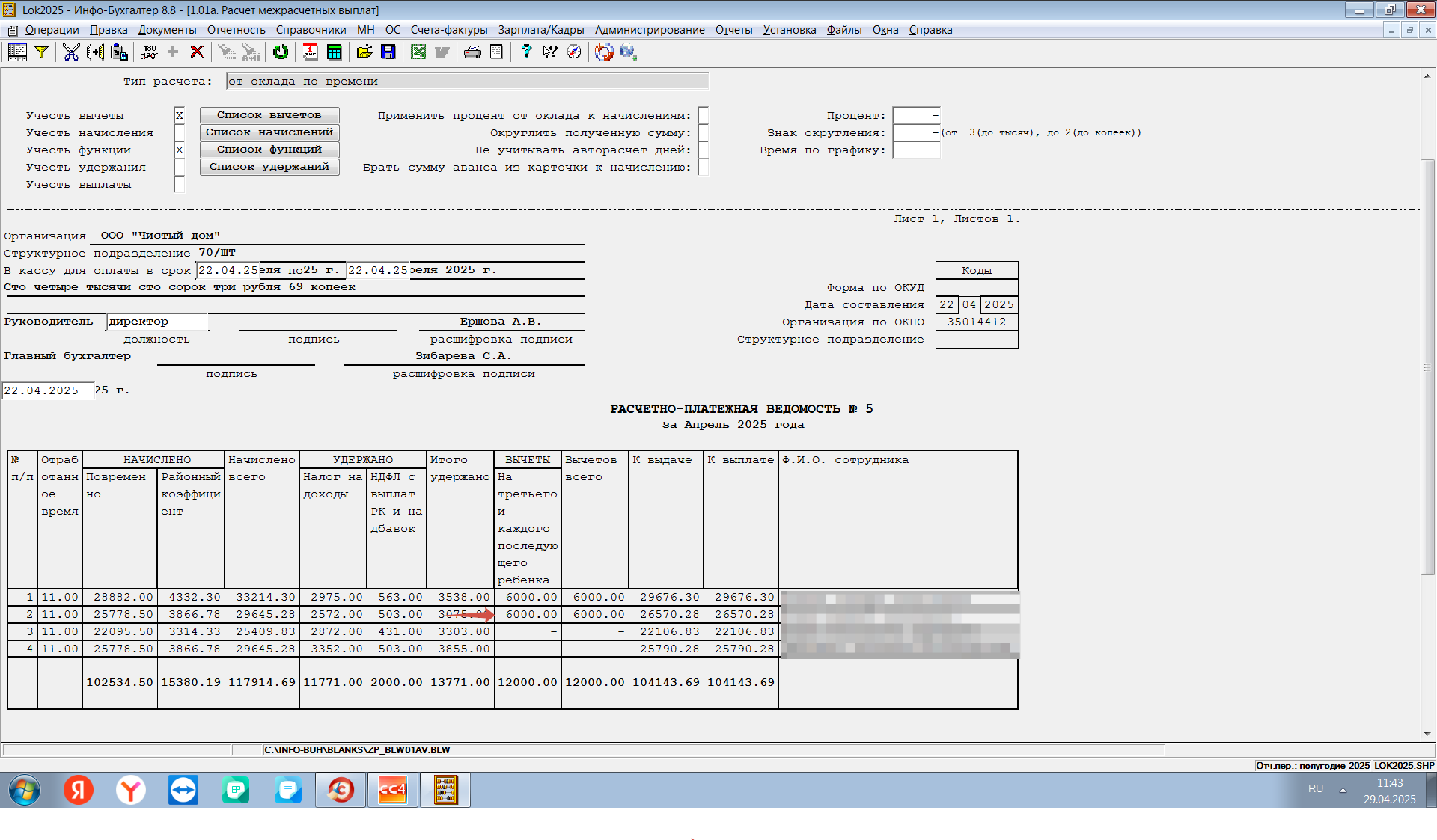Toggle 'Брать сумму аванса из карточки' checkbox

coord(704,167)
